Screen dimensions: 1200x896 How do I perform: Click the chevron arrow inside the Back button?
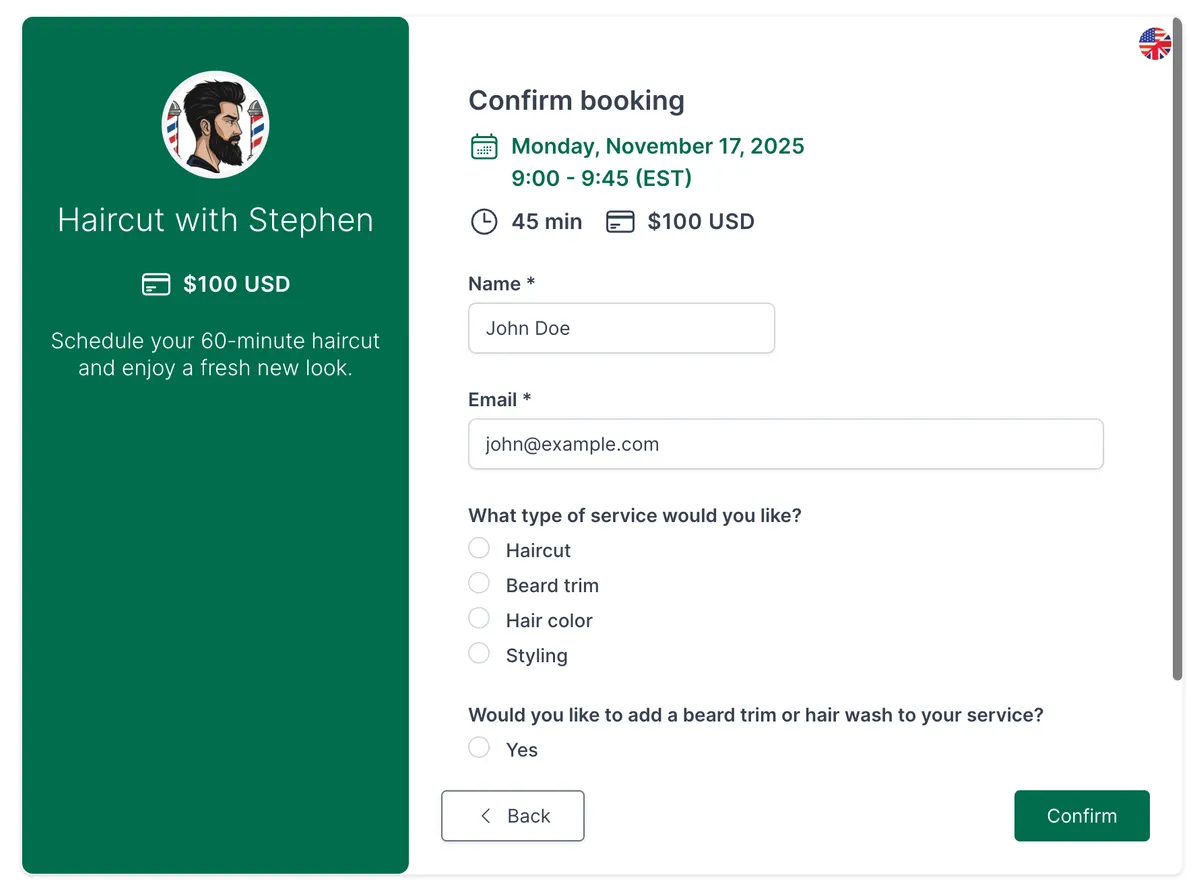point(486,816)
